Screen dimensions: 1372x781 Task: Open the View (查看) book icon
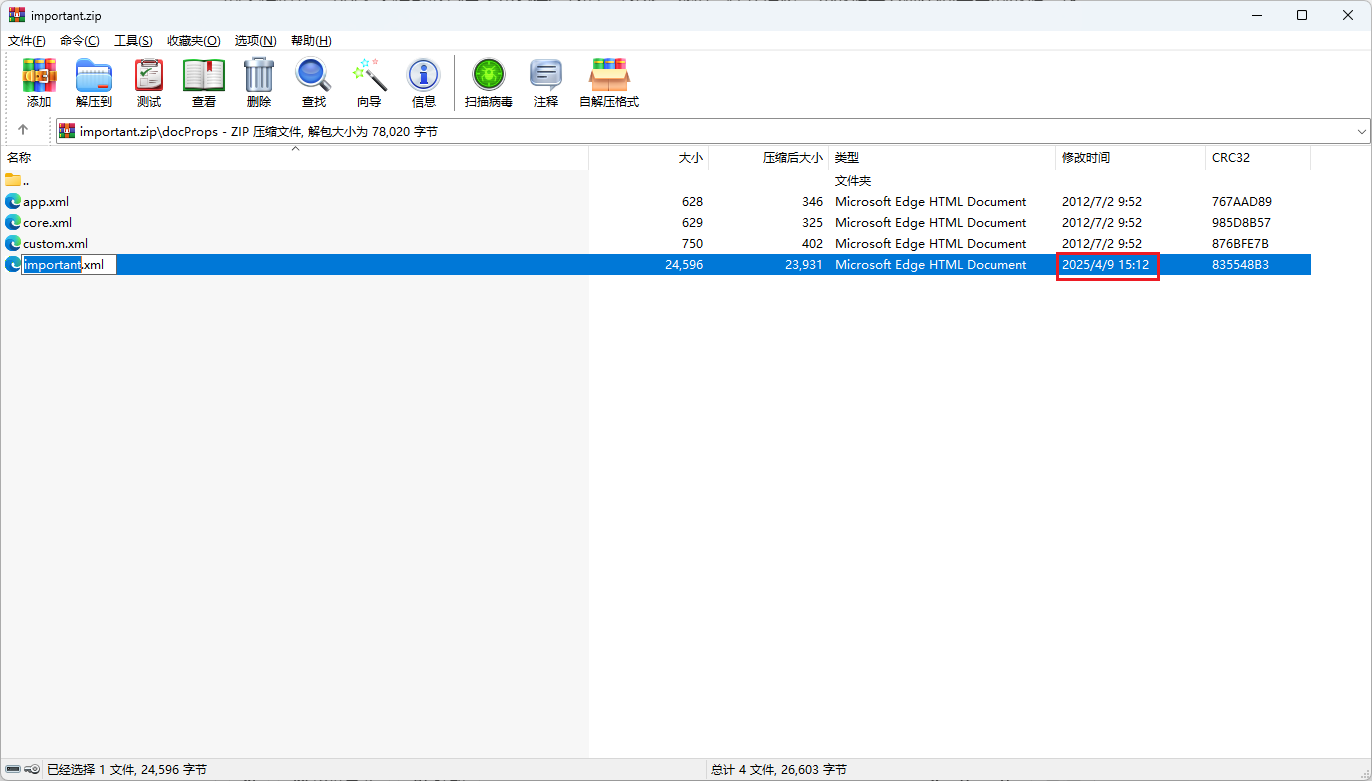204,82
